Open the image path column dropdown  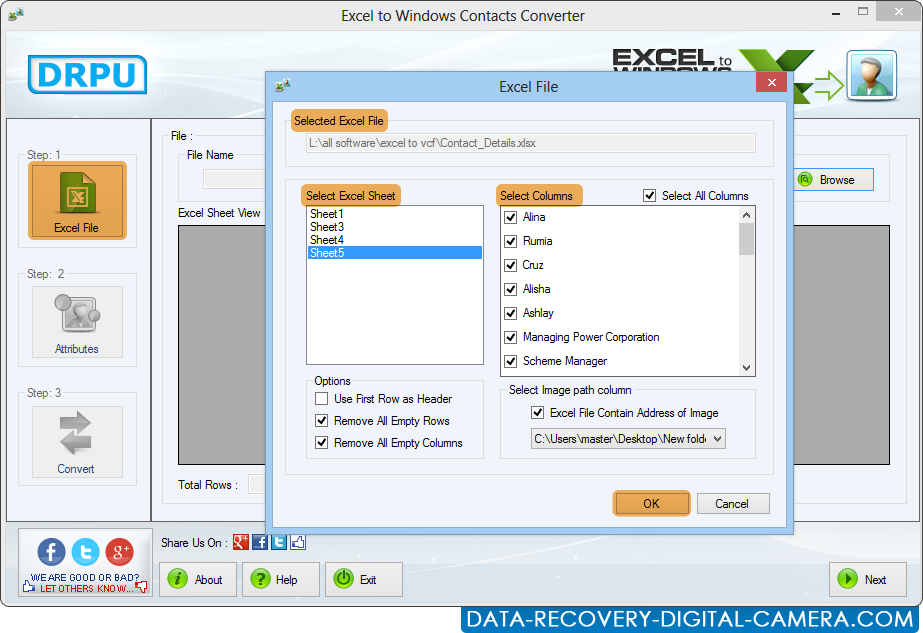[628, 439]
